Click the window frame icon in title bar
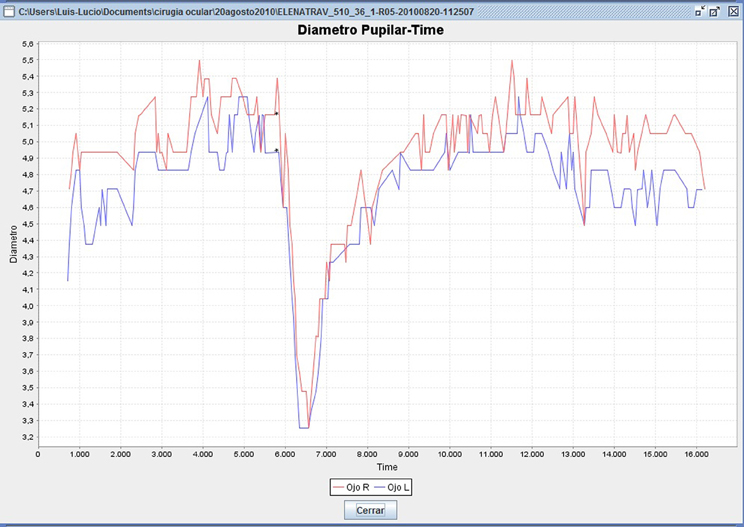Viewport: 744px width, 527px height. point(9,11)
